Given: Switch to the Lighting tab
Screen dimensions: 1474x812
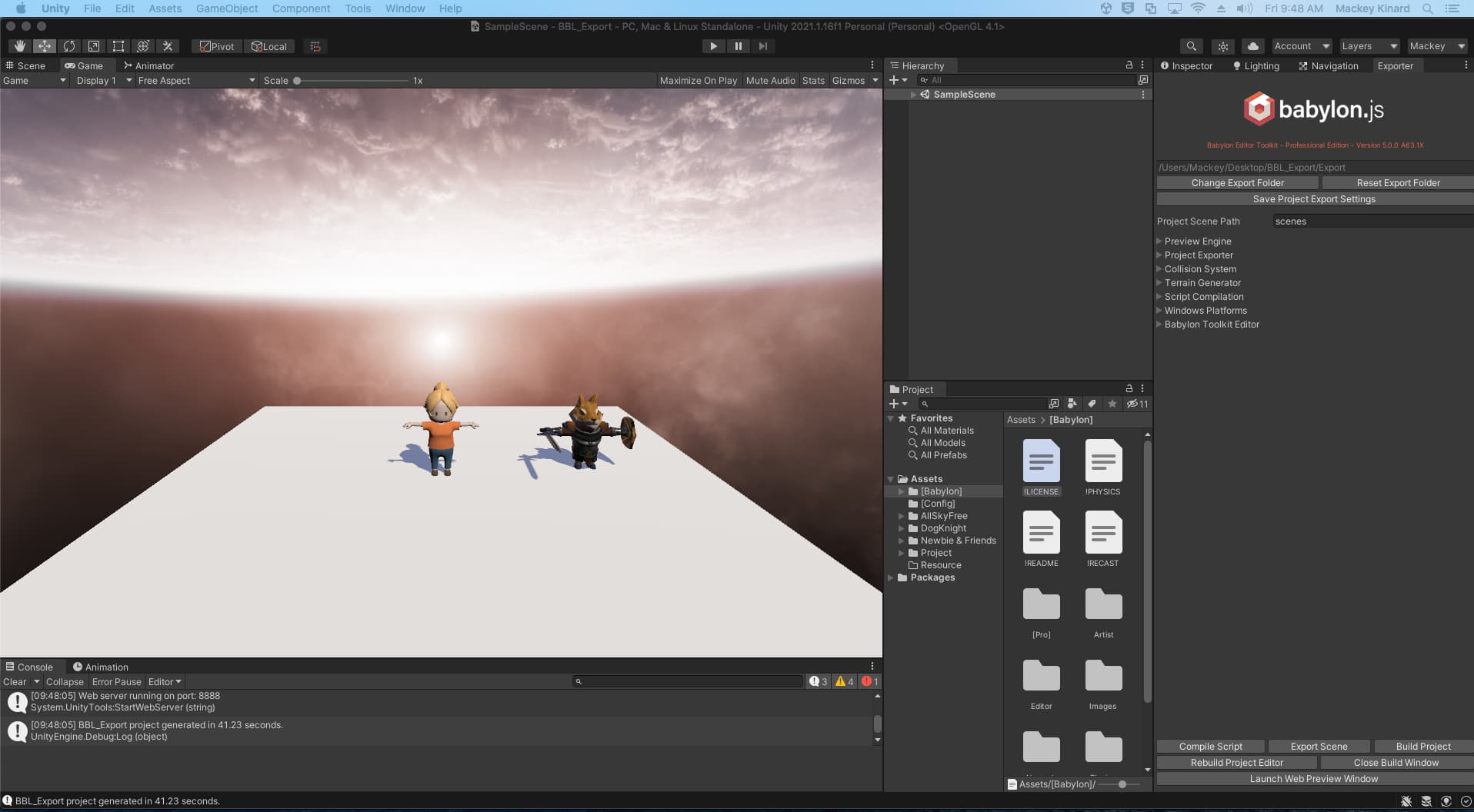Looking at the screenshot, I should tap(1256, 65).
